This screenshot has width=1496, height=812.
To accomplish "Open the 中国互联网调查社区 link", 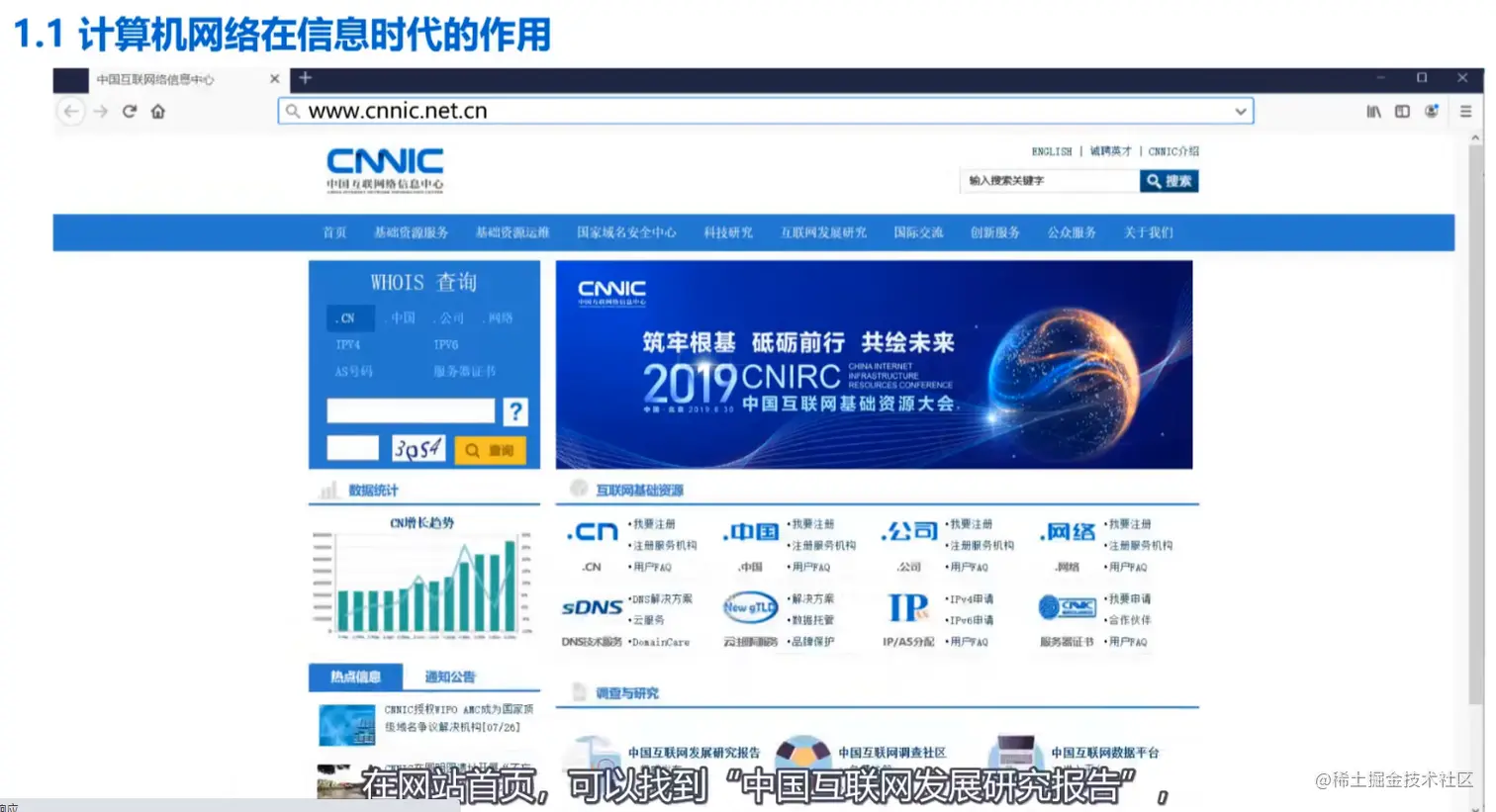I will coord(891,753).
